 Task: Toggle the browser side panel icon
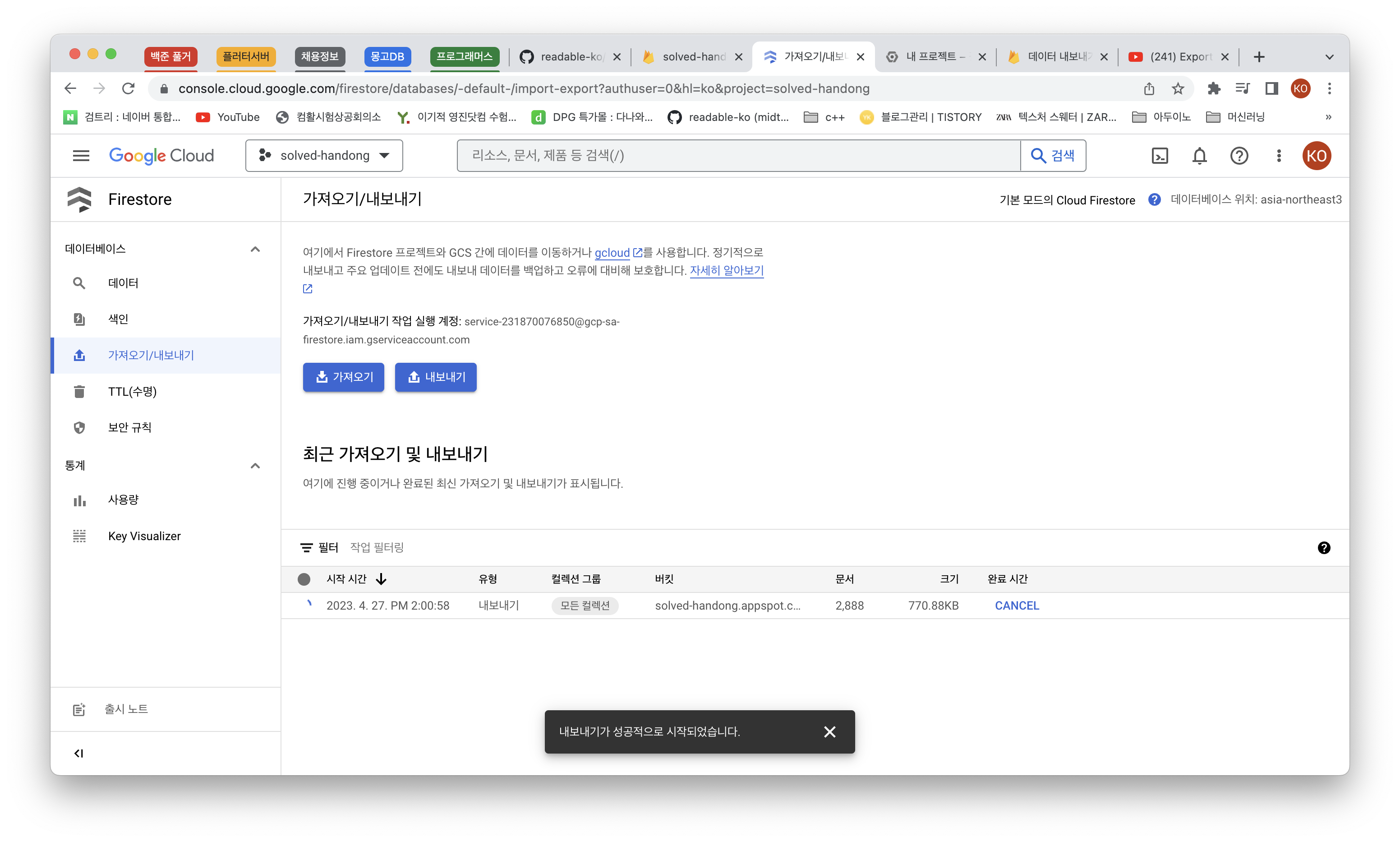pos(1272,88)
